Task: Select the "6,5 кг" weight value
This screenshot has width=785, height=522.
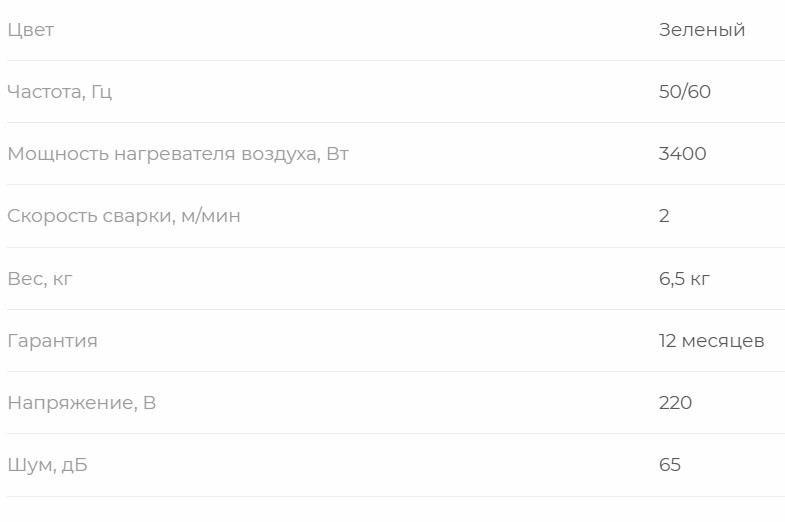Action: (684, 278)
